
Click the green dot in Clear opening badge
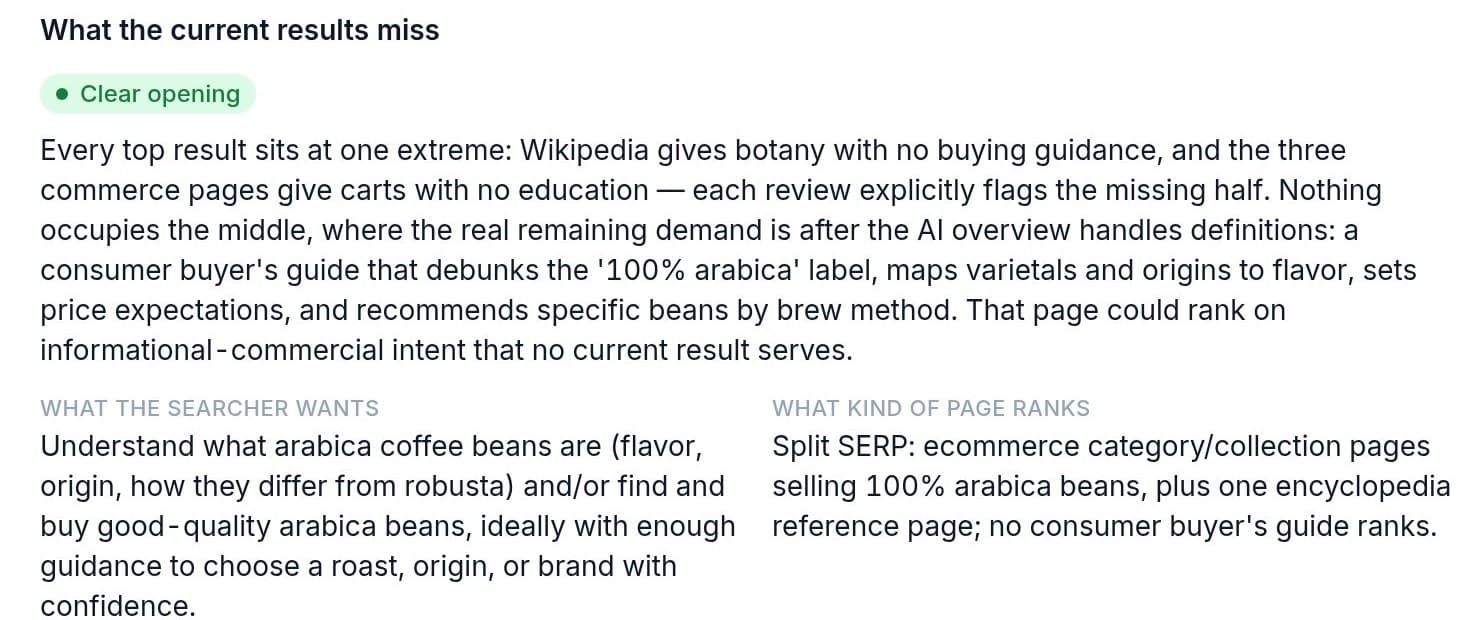pyautogui.click(x=62, y=94)
